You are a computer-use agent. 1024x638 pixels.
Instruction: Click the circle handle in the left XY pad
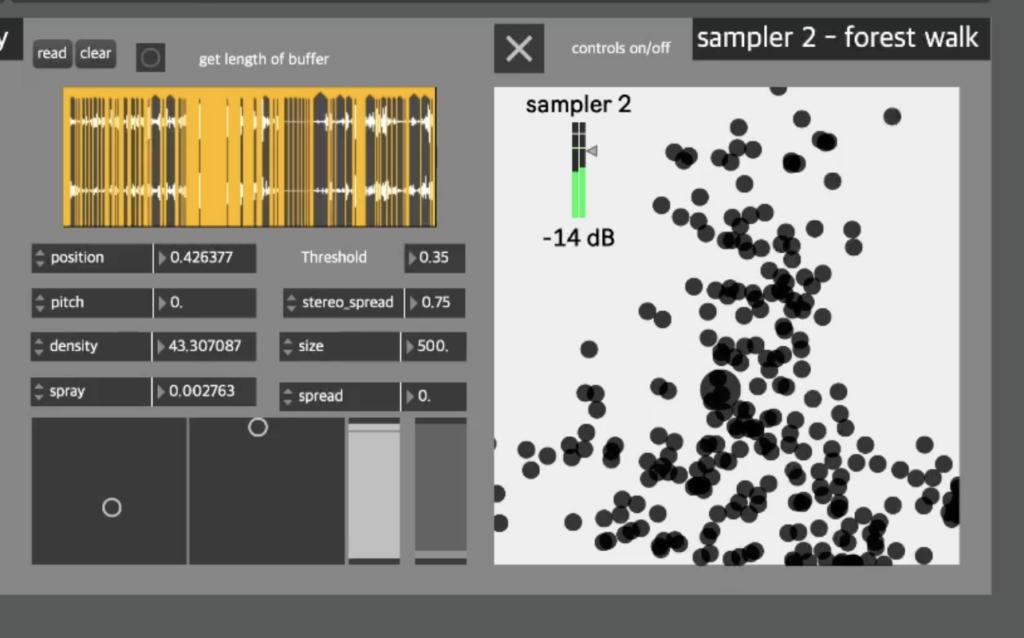[111, 507]
